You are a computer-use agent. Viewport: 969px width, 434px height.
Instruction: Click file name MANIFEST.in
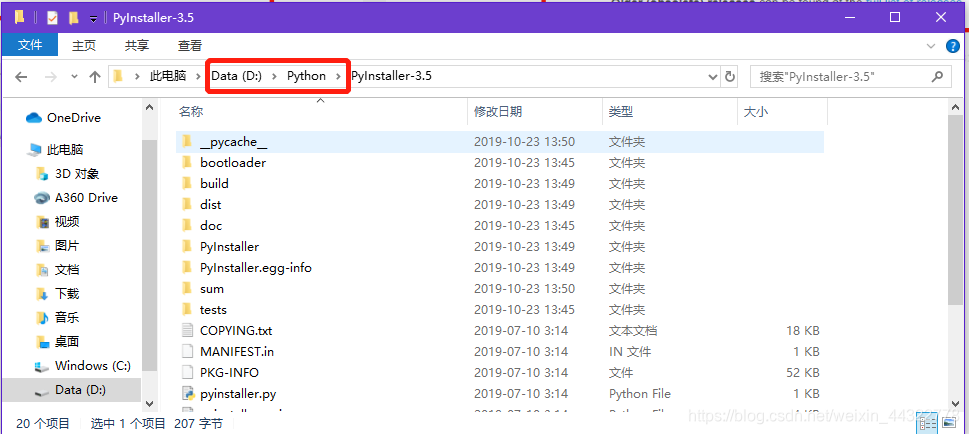(x=237, y=352)
